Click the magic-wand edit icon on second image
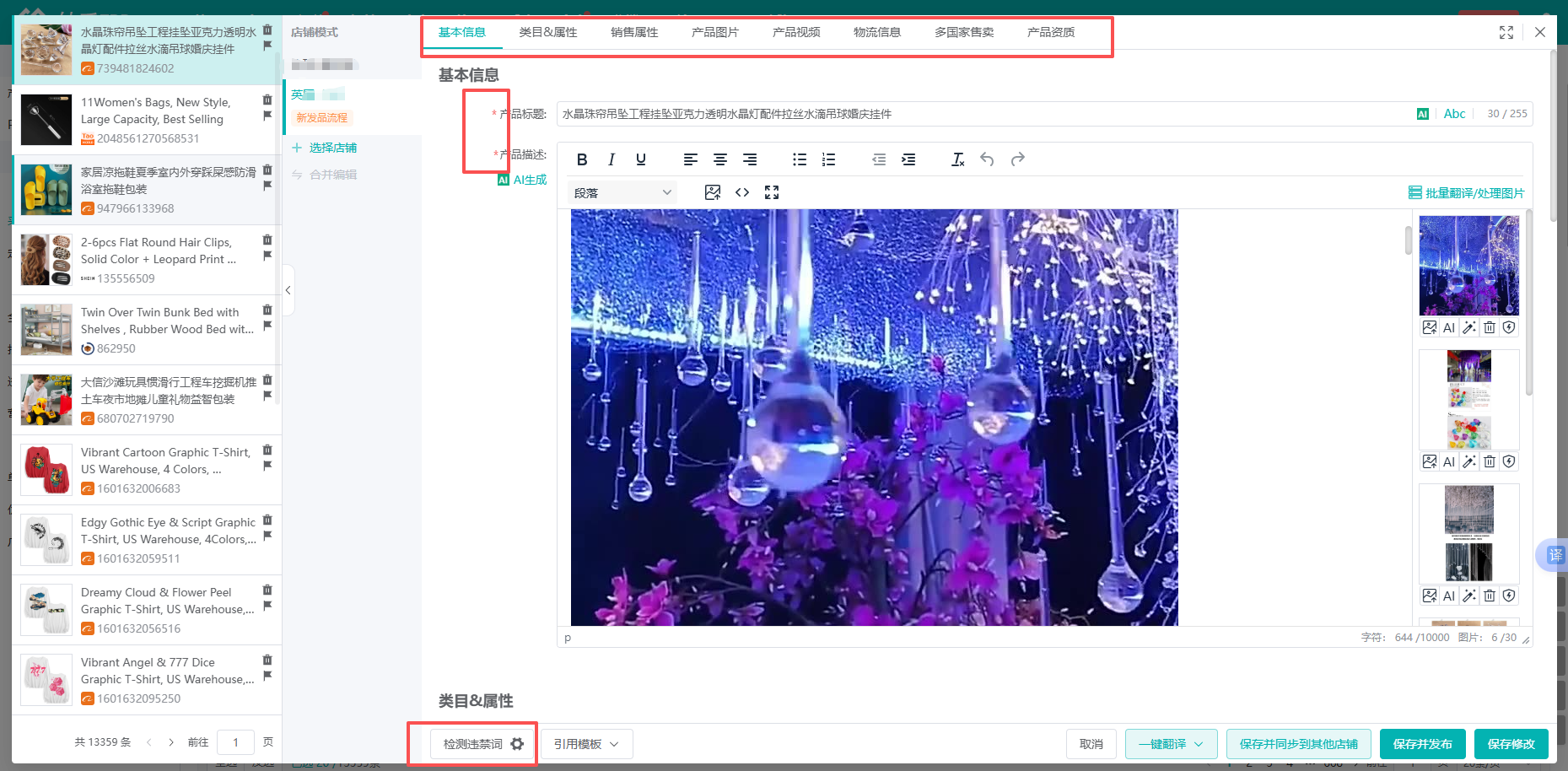This screenshot has height=771, width=1568. (1469, 461)
